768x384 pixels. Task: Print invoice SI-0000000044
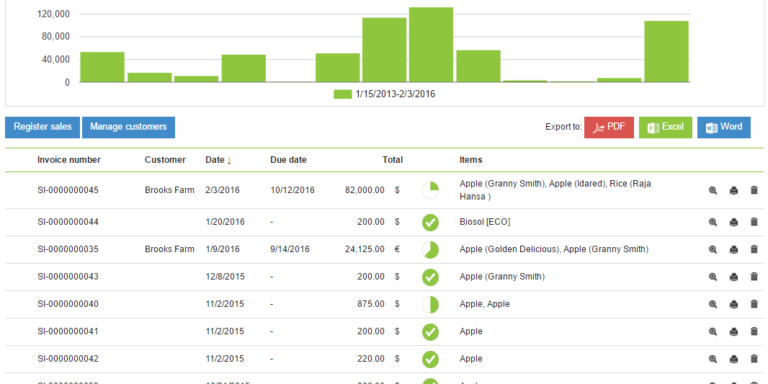tap(733, 222)
